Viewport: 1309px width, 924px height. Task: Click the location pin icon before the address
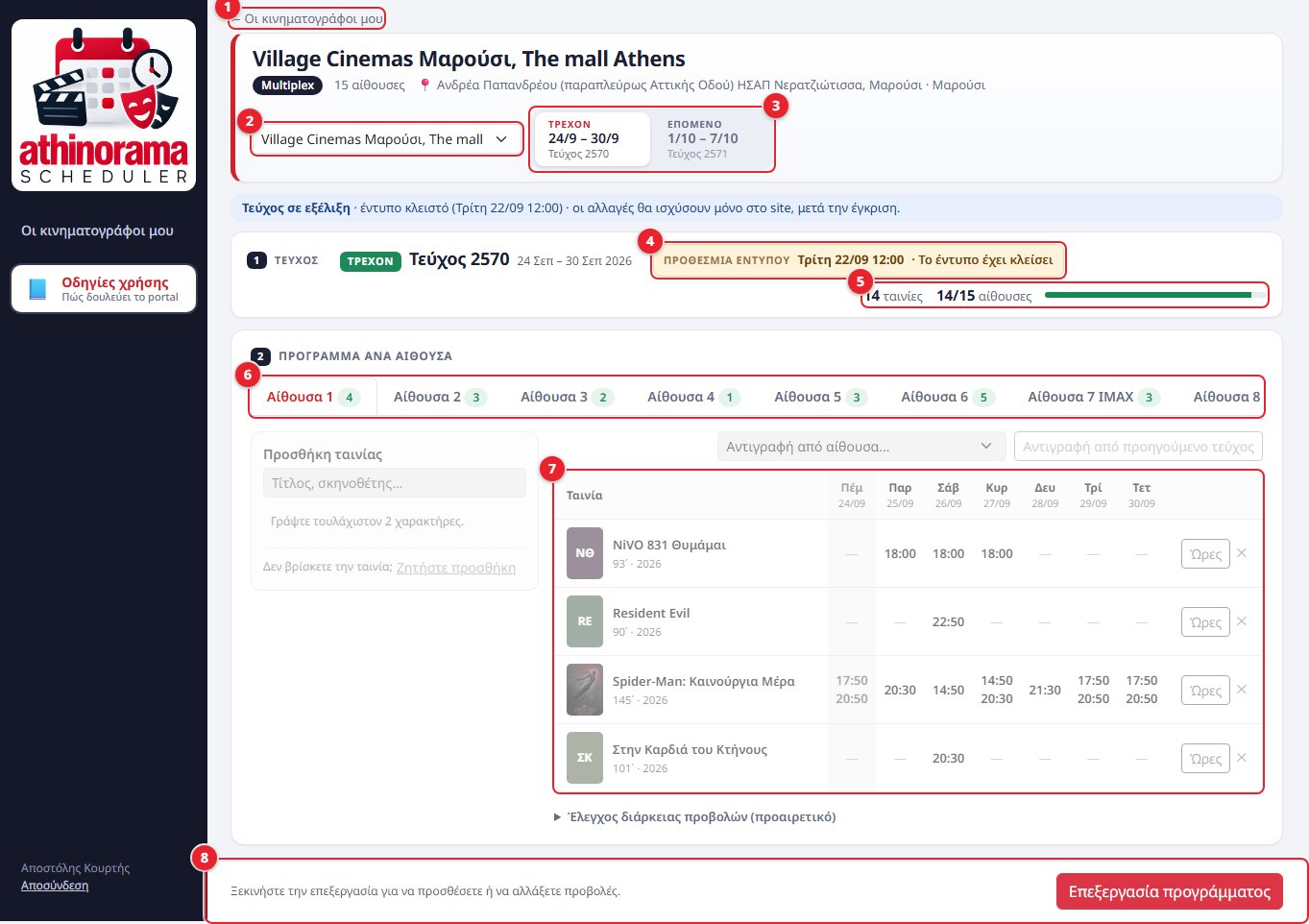coord(425,85)
